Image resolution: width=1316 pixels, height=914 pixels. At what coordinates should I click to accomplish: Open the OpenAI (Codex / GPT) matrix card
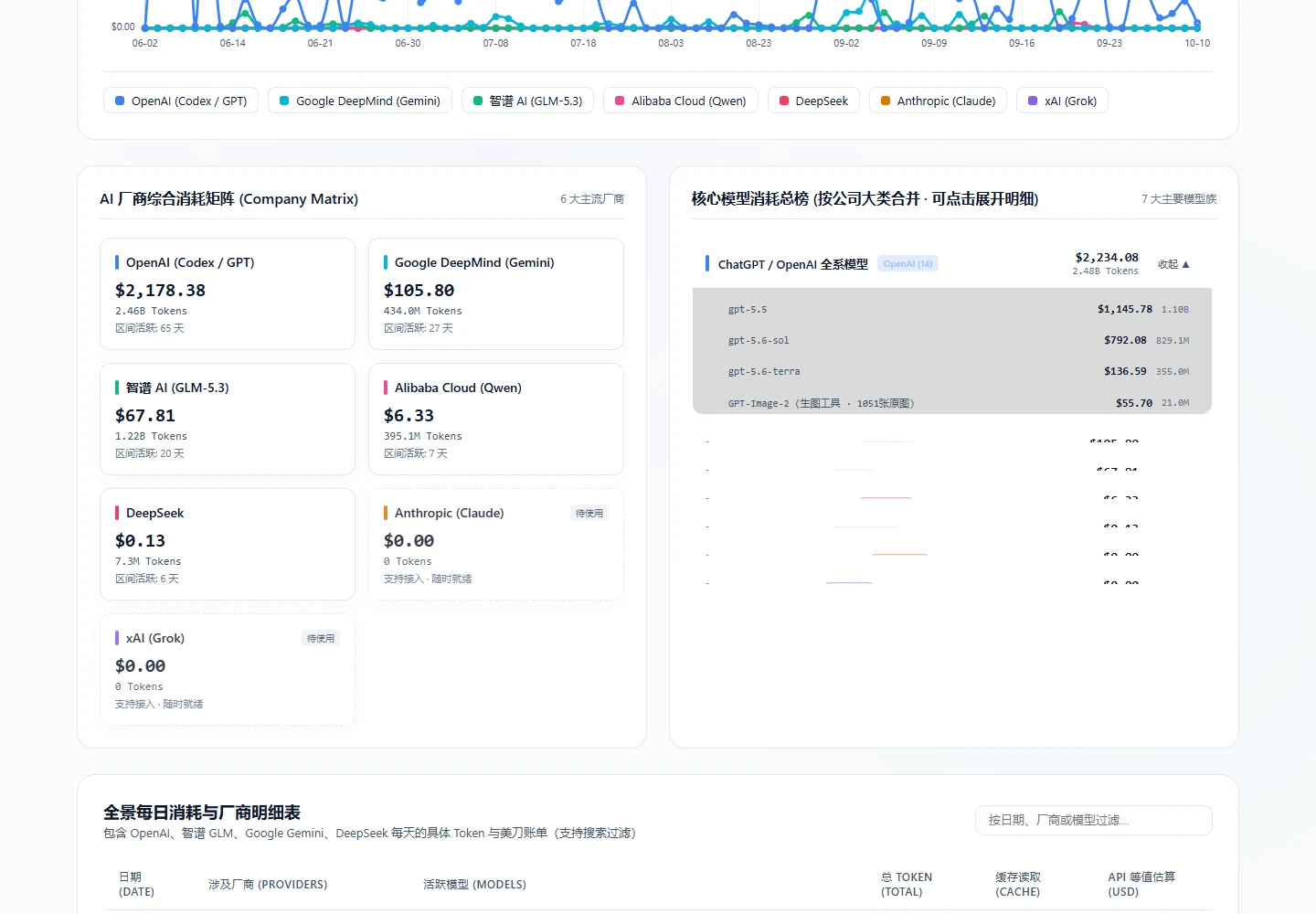click(x=228, y=293)
